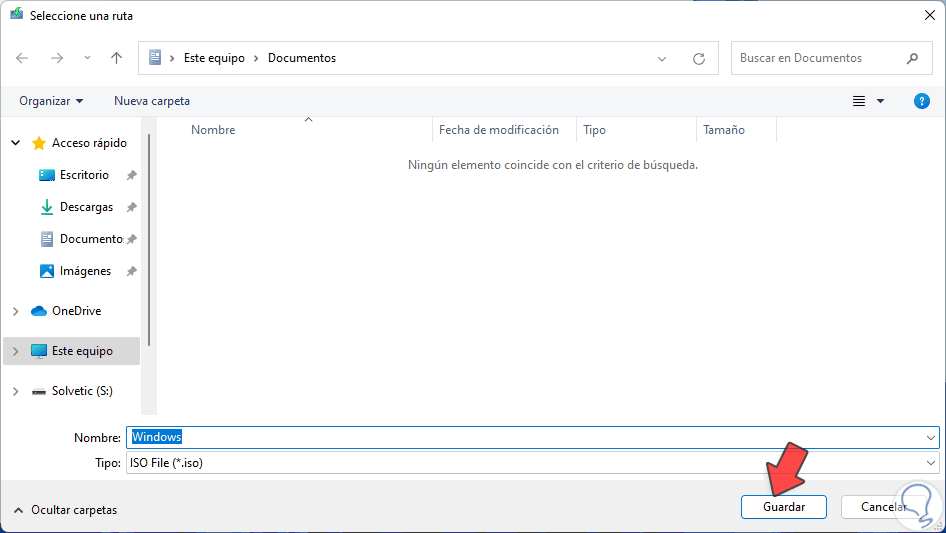Select 'Este equipo' in the address path
Screen dimensions: 946x533
[214, 58]
